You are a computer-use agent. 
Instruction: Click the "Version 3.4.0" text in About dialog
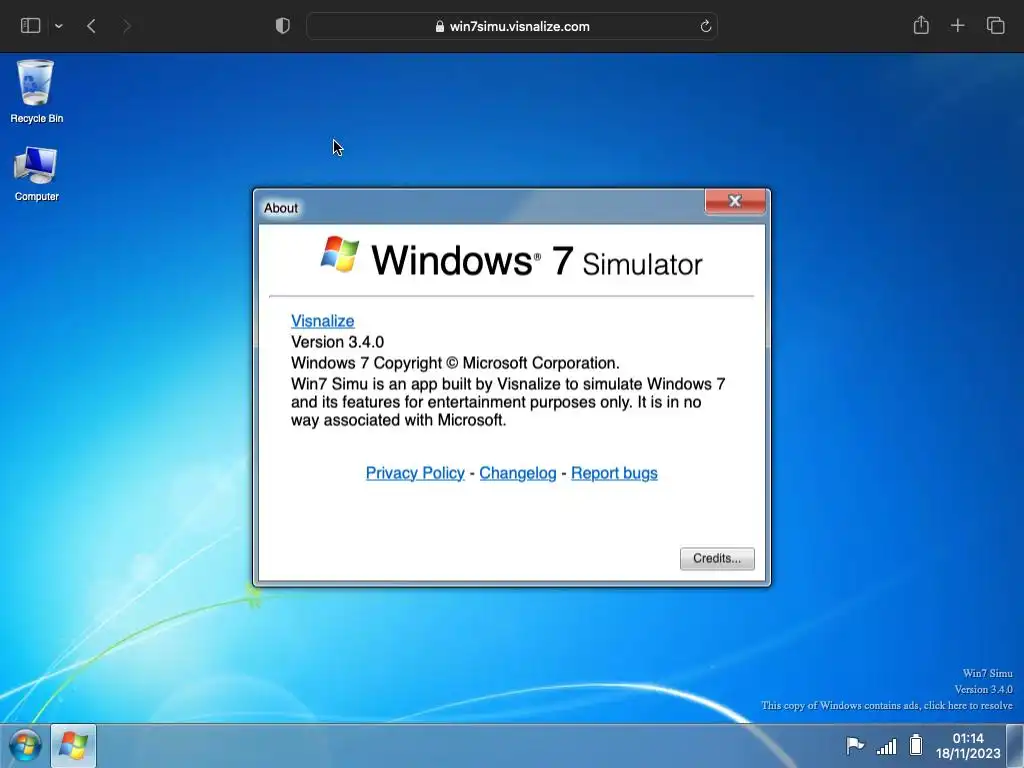point(338,342)
